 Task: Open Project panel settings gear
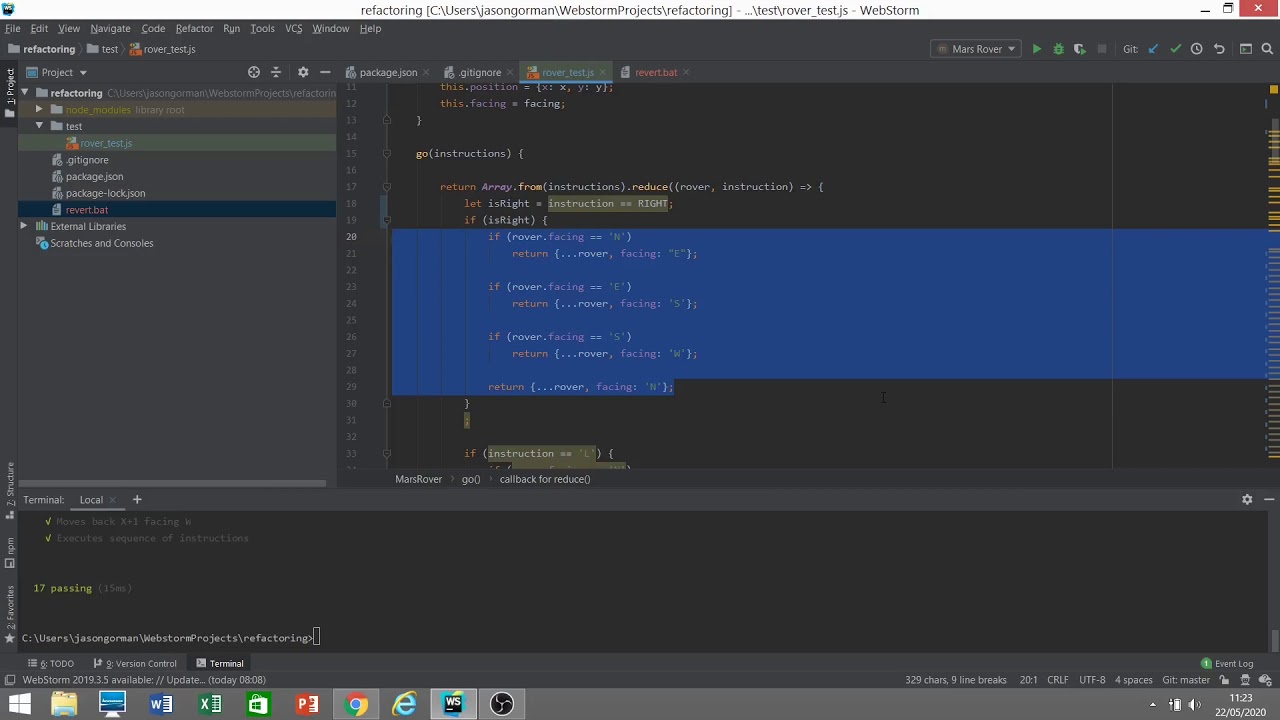[x=303, y=72]
